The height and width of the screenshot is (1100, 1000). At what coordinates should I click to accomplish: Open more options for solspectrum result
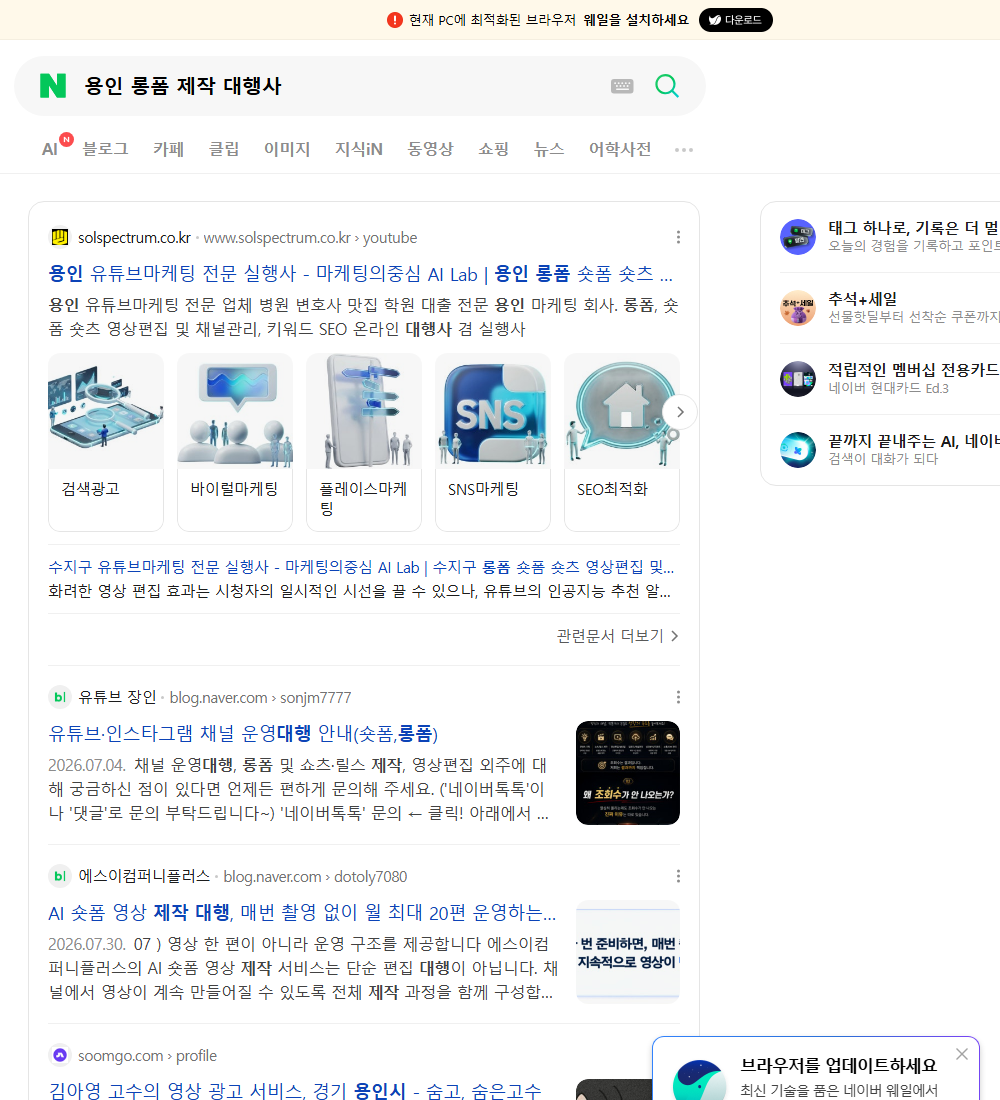(x=678, y=237)
